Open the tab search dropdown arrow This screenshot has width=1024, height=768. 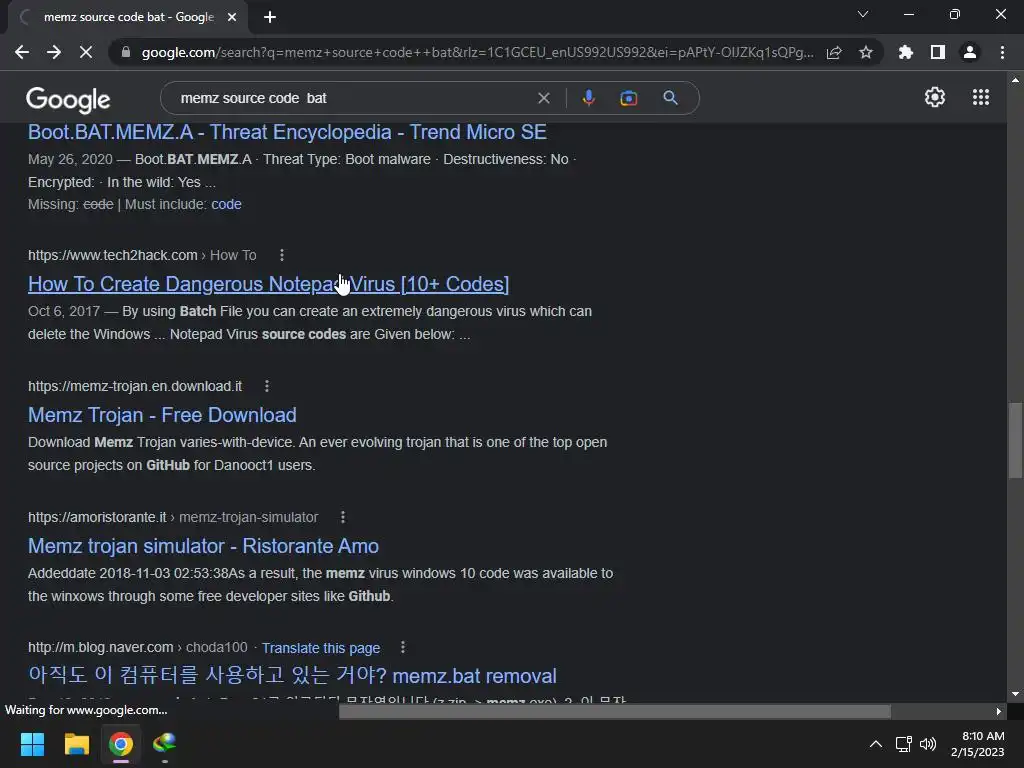[x=863, y=14]
